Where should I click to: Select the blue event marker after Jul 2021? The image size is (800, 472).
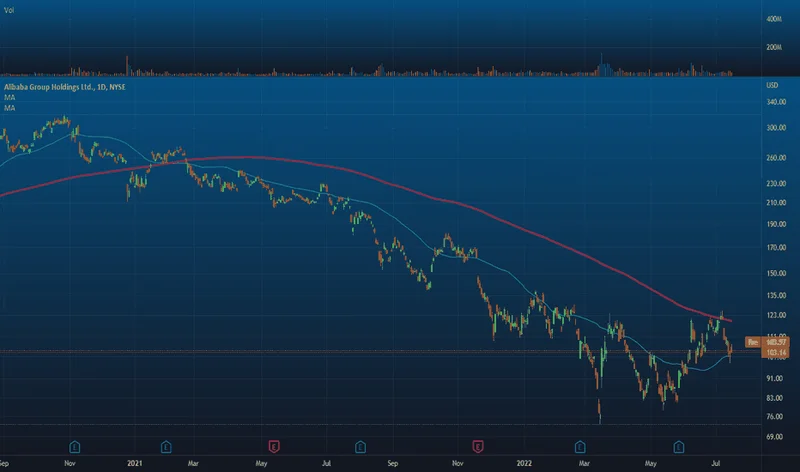click(360, 444)
